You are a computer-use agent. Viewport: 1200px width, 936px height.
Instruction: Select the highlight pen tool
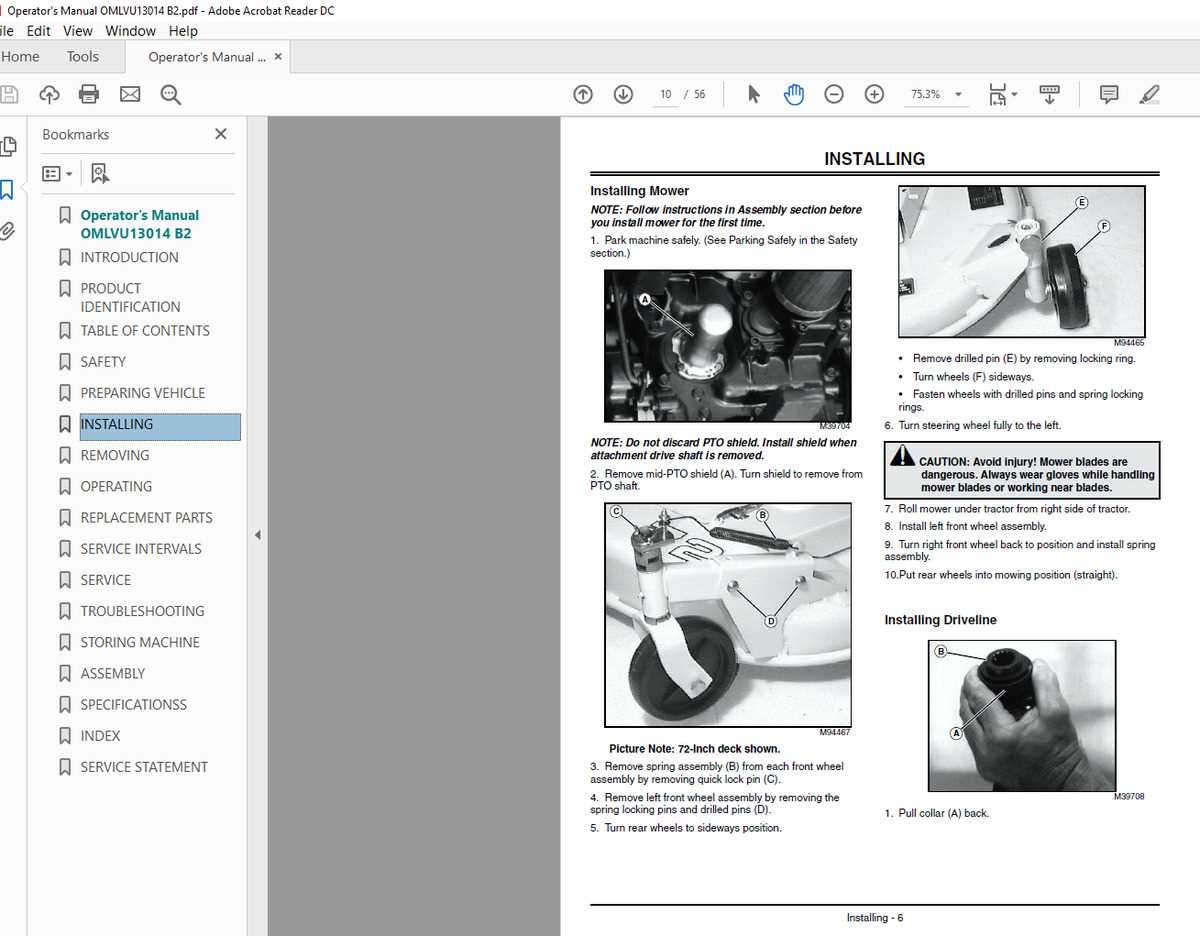[1149, 94]
